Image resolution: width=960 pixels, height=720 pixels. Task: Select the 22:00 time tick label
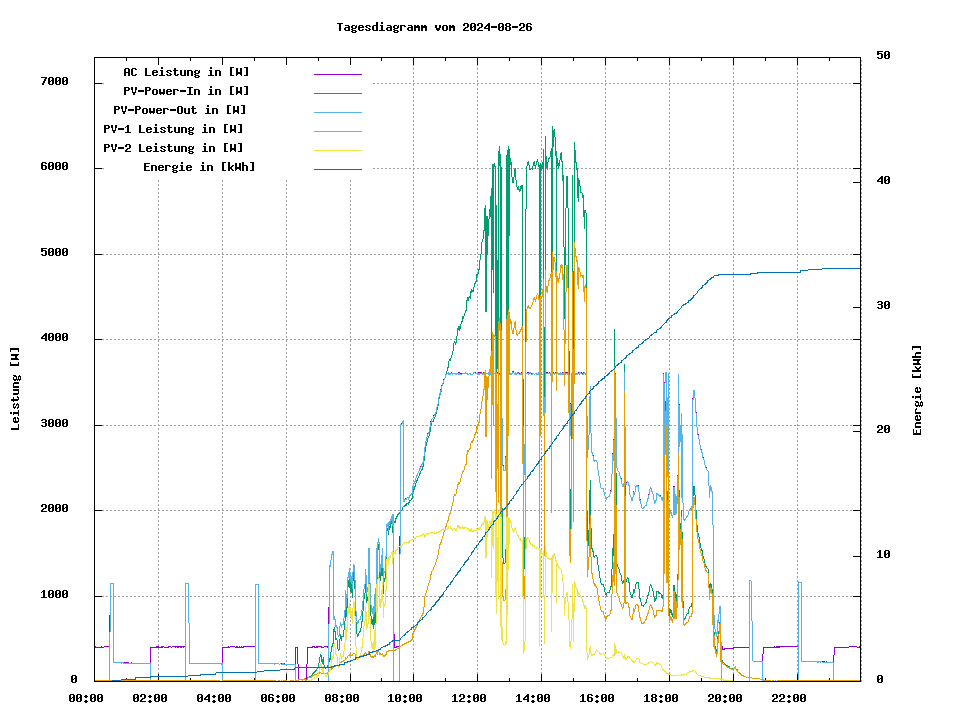[x=788, y=698]
